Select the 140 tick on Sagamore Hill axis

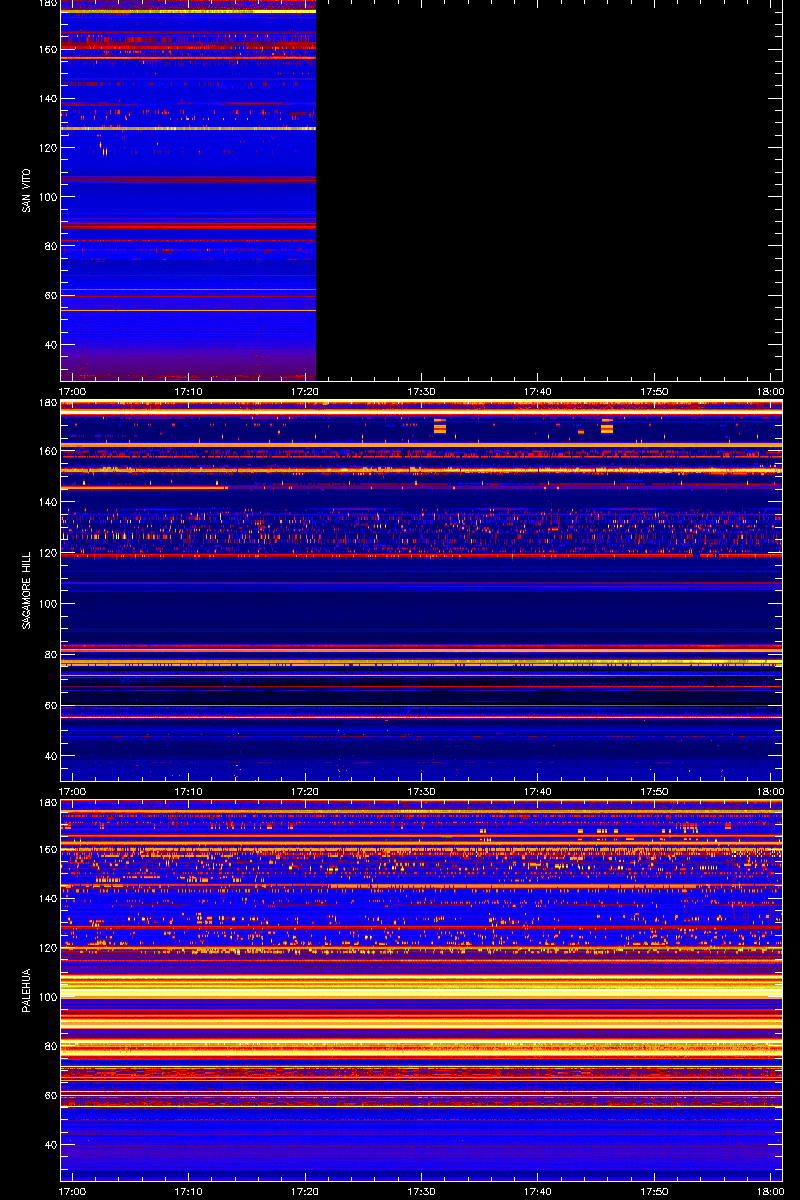coord(47,502)
